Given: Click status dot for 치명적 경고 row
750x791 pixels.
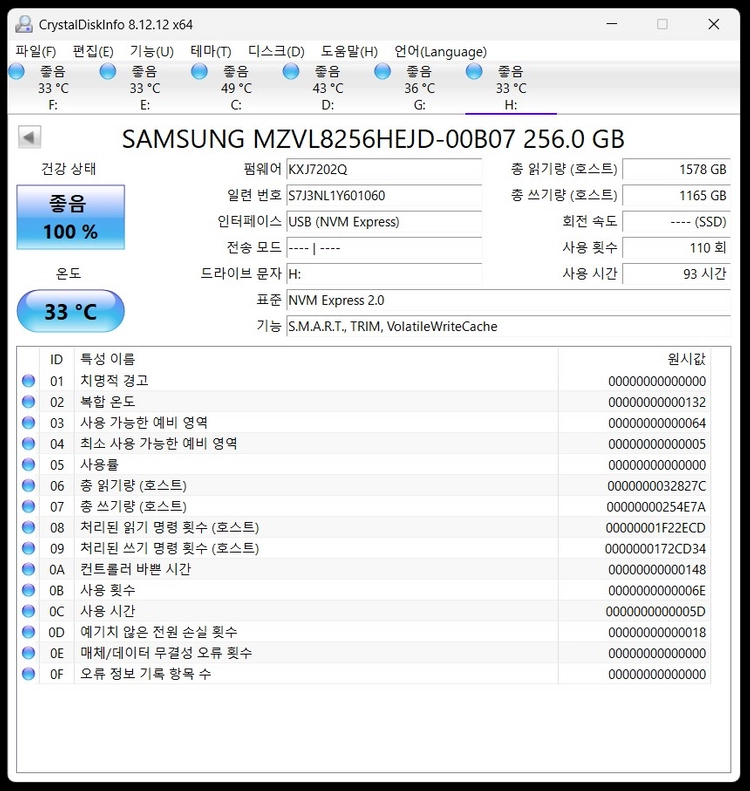Looking at the screenshot, I should (x=29, y=381).
